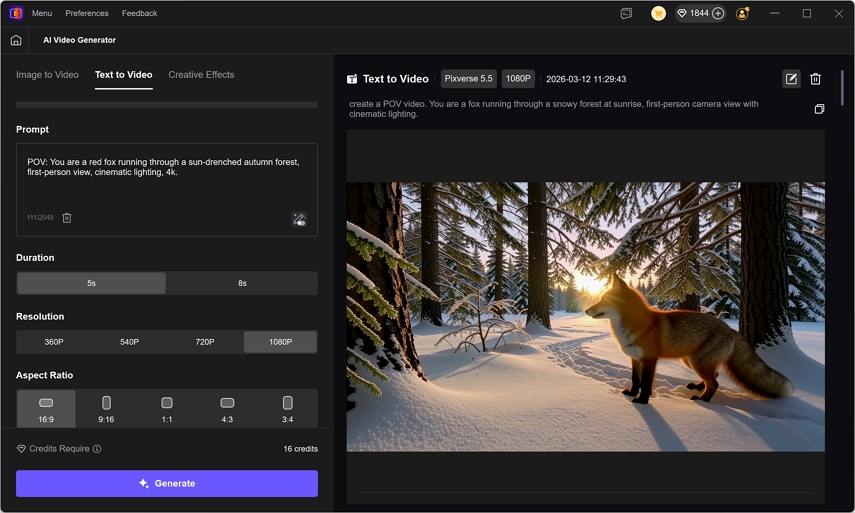The width and height of the screenshot is (855, 513).
Task: Choose 360P resolution
Action: point(54,342)
